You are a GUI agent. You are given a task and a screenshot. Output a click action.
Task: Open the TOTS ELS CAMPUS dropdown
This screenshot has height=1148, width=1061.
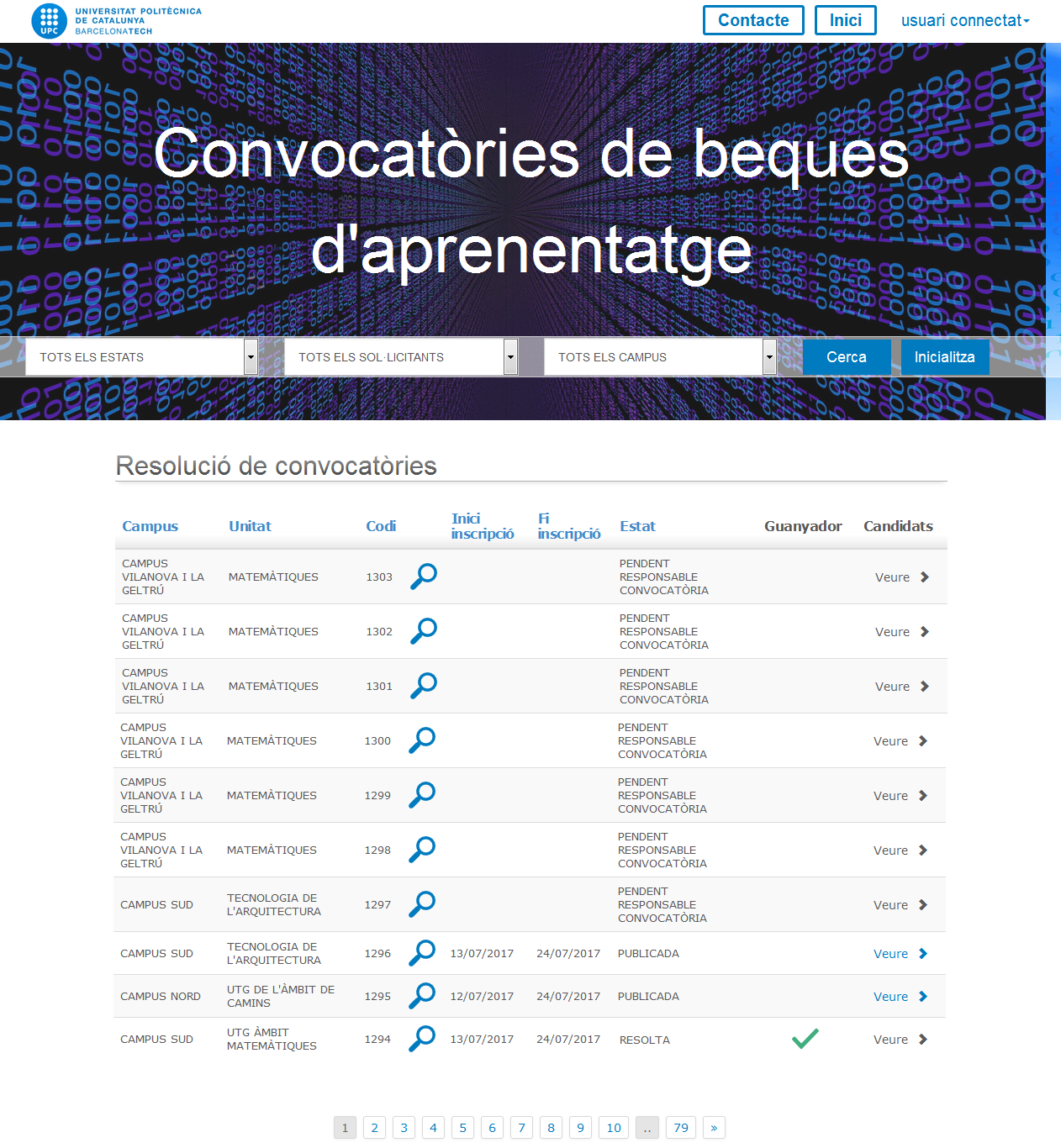tap(660, 357)
